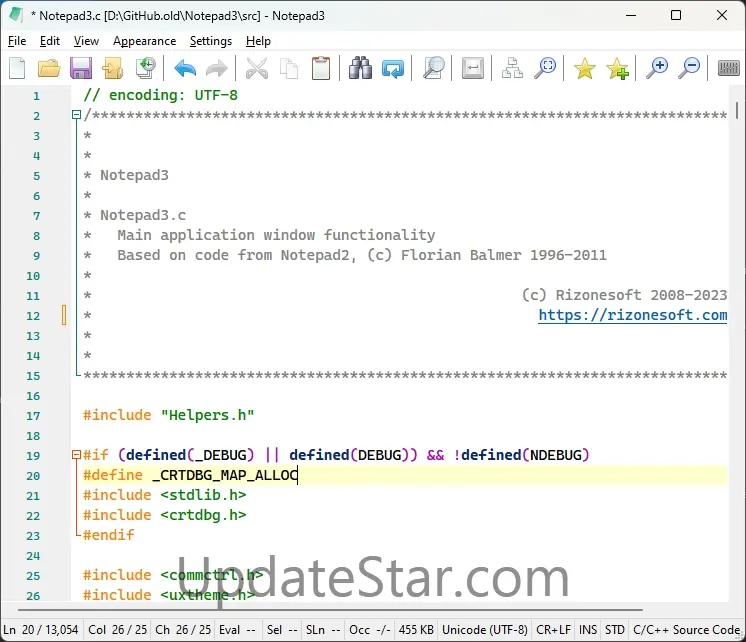Screen dimensions: 746x642
Task: Open file using the folder icon
Action: coord(49,68)
